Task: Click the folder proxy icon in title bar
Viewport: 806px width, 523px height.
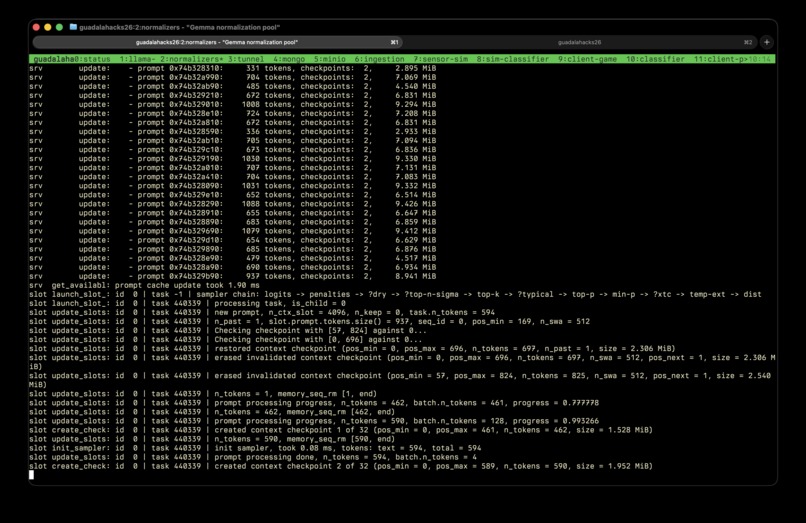Action: point(73,27)
